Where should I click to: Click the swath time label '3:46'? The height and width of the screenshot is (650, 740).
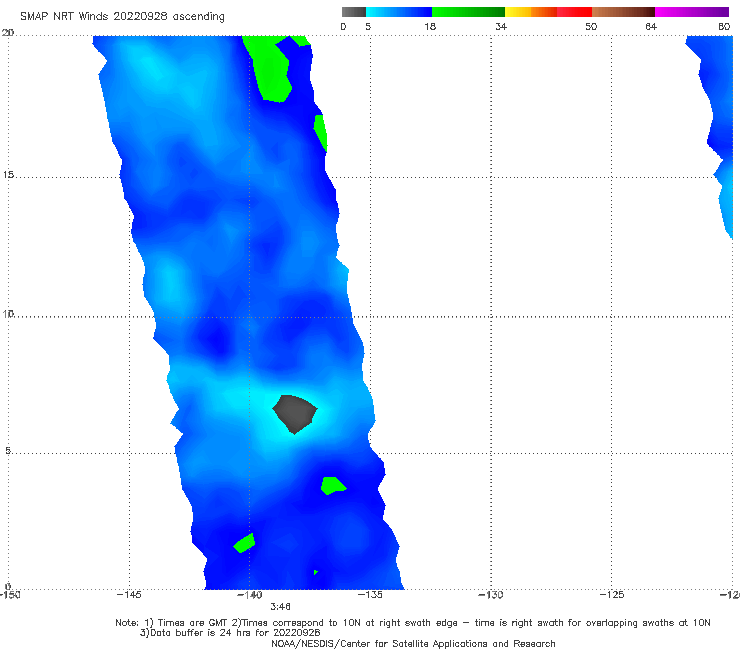click(280, 607)
